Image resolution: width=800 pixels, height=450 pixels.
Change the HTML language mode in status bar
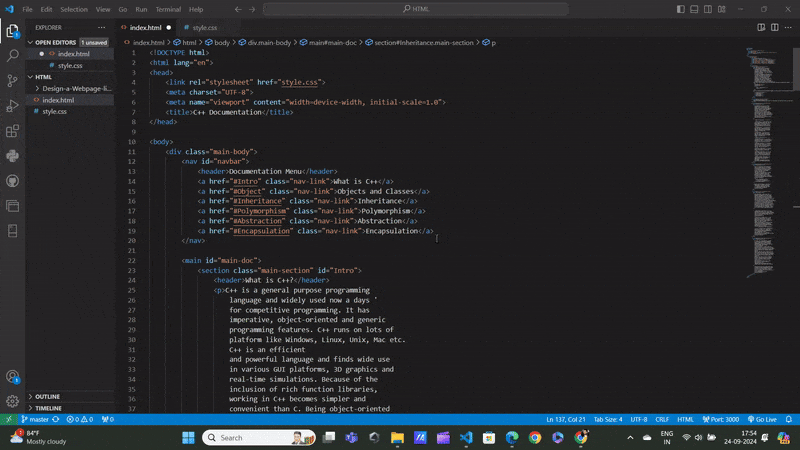coord(685,419)
